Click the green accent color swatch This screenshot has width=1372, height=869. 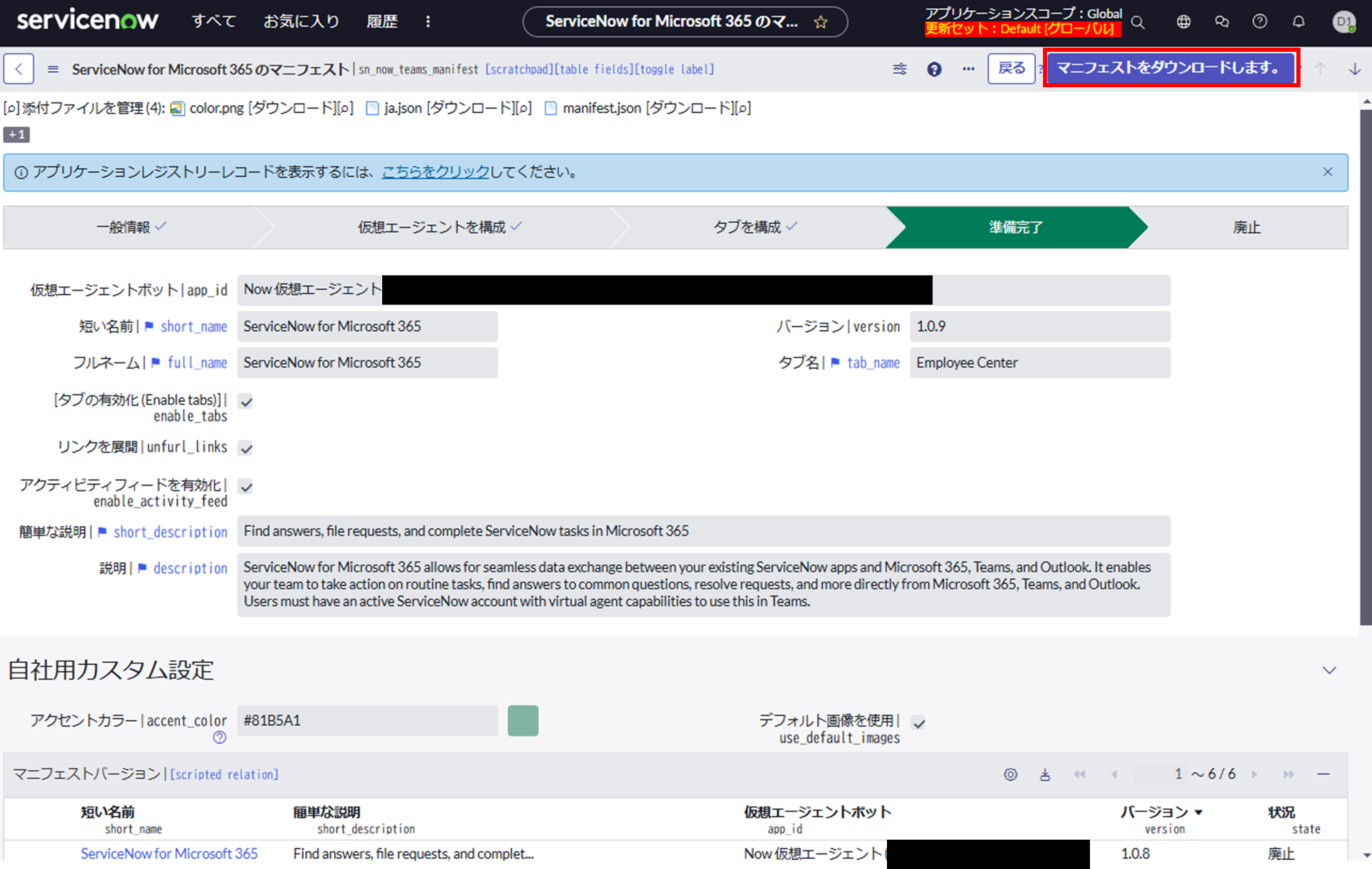523,720
